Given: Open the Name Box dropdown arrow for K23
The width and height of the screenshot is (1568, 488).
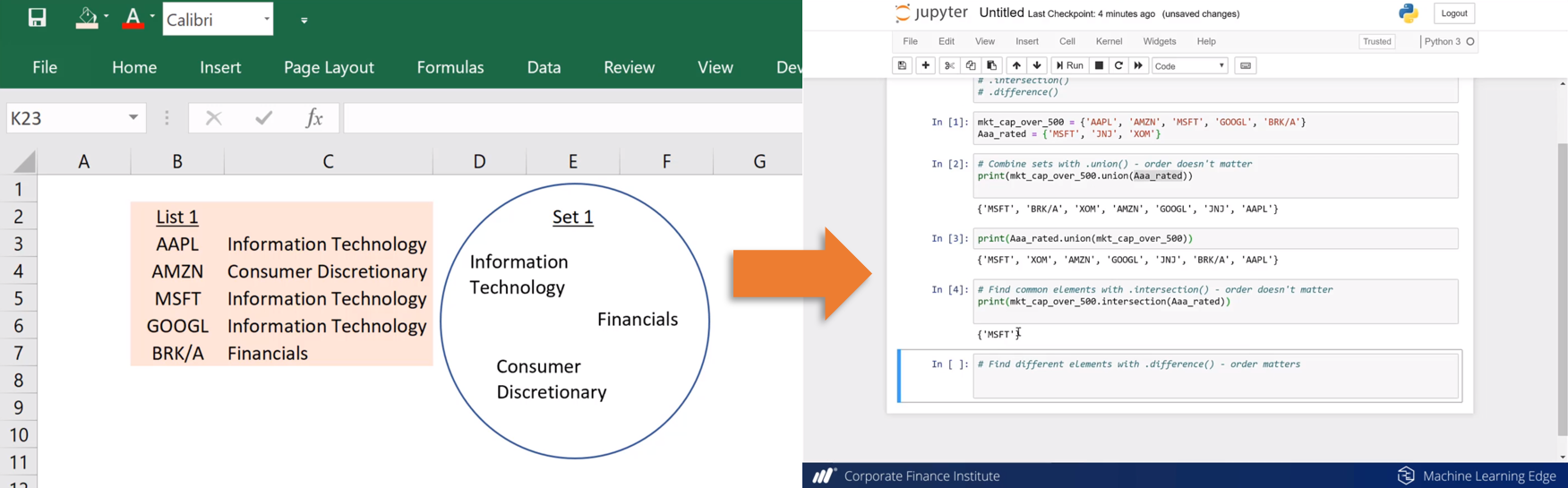Looking at the screenshot, I should click(x=133, y=118).
